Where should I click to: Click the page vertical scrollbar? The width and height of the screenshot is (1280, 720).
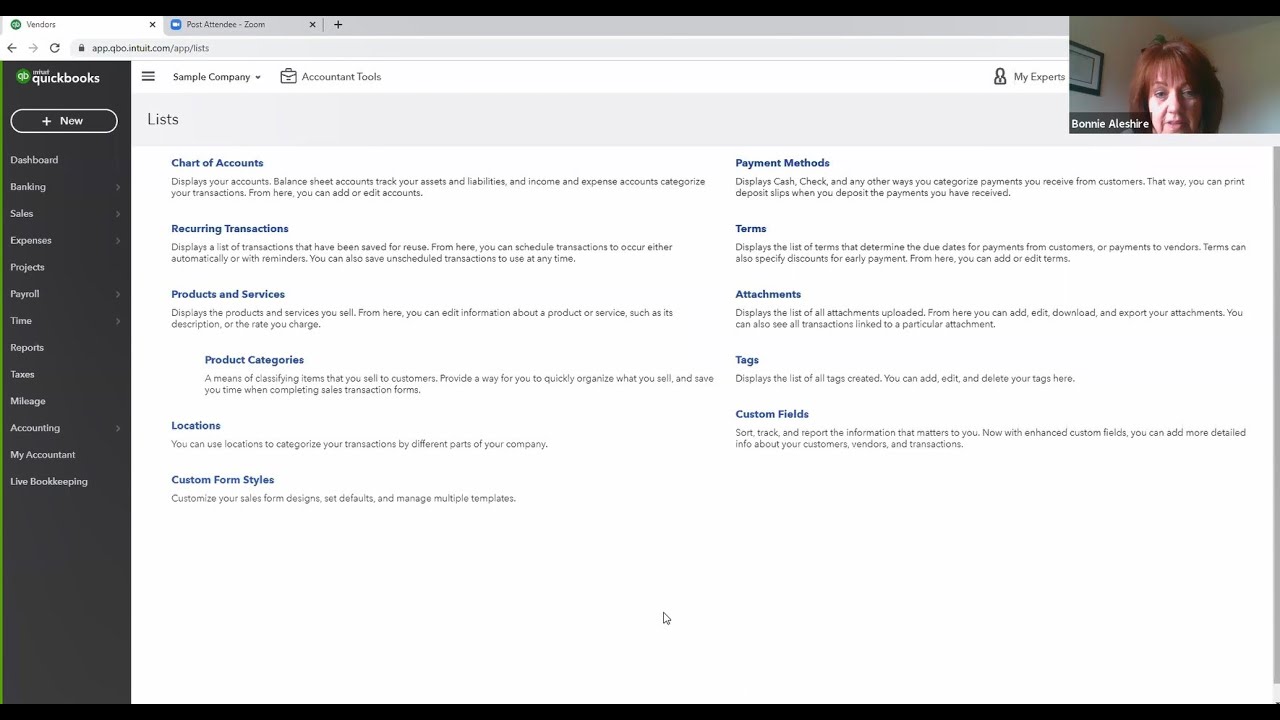pos(1276,414)
